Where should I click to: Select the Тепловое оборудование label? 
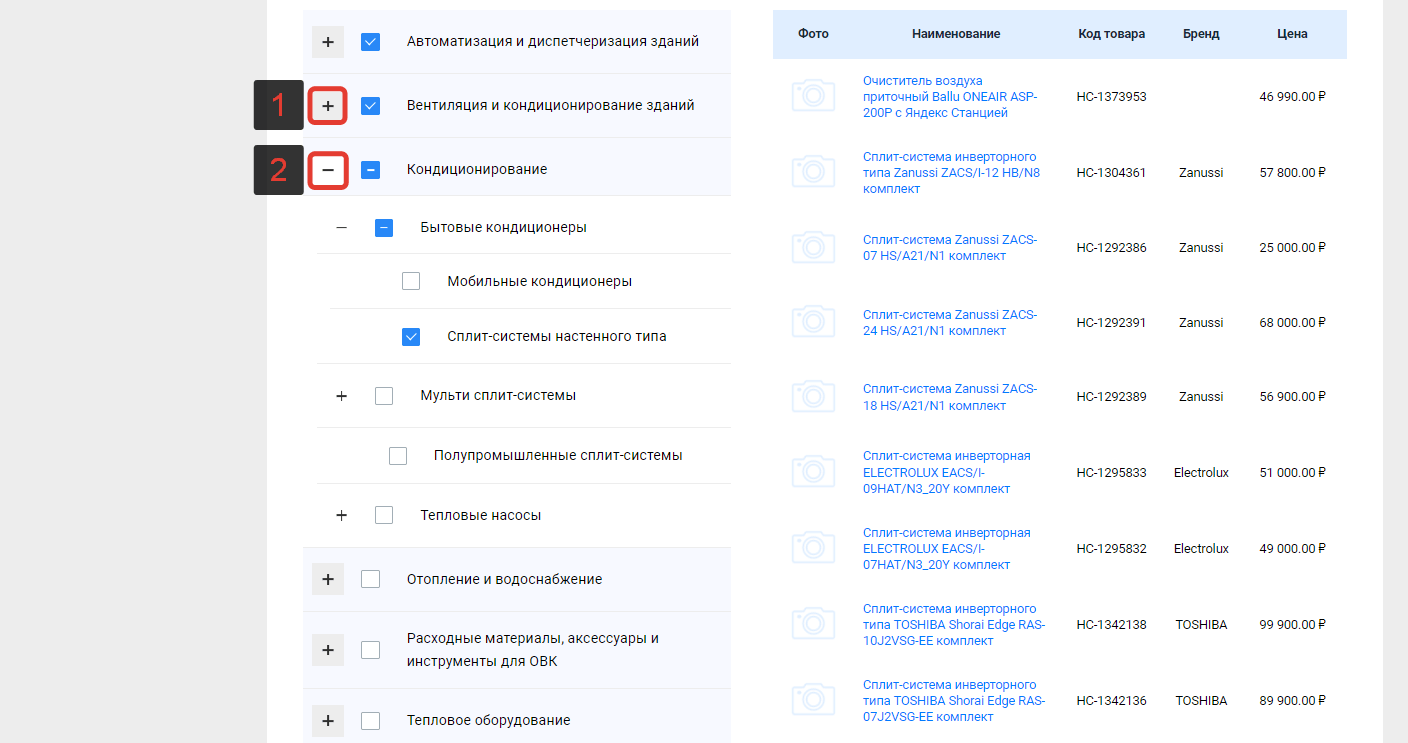tap(489, 720)
